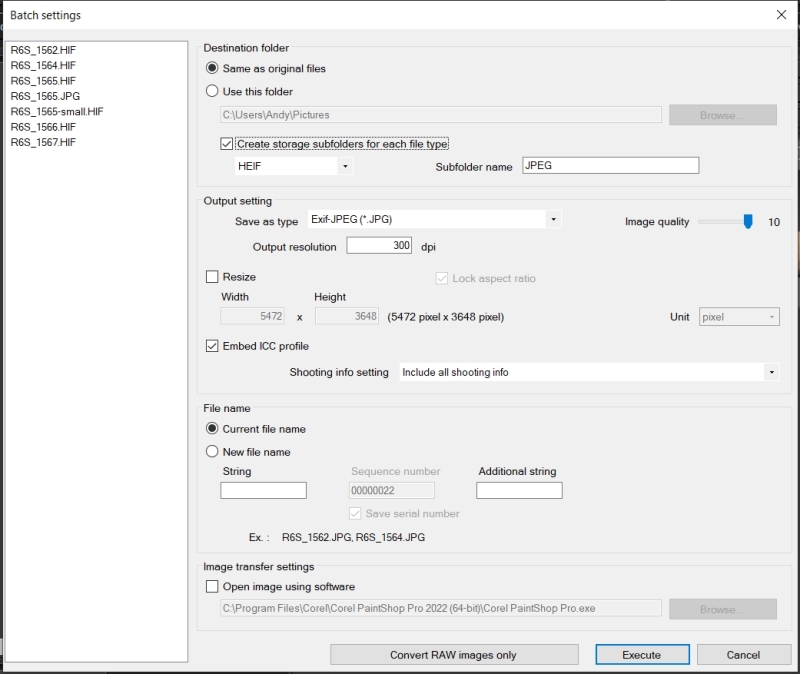Select the "Current file name" option
This screenshot has height=674, width=800.
[x=211, y=427]
